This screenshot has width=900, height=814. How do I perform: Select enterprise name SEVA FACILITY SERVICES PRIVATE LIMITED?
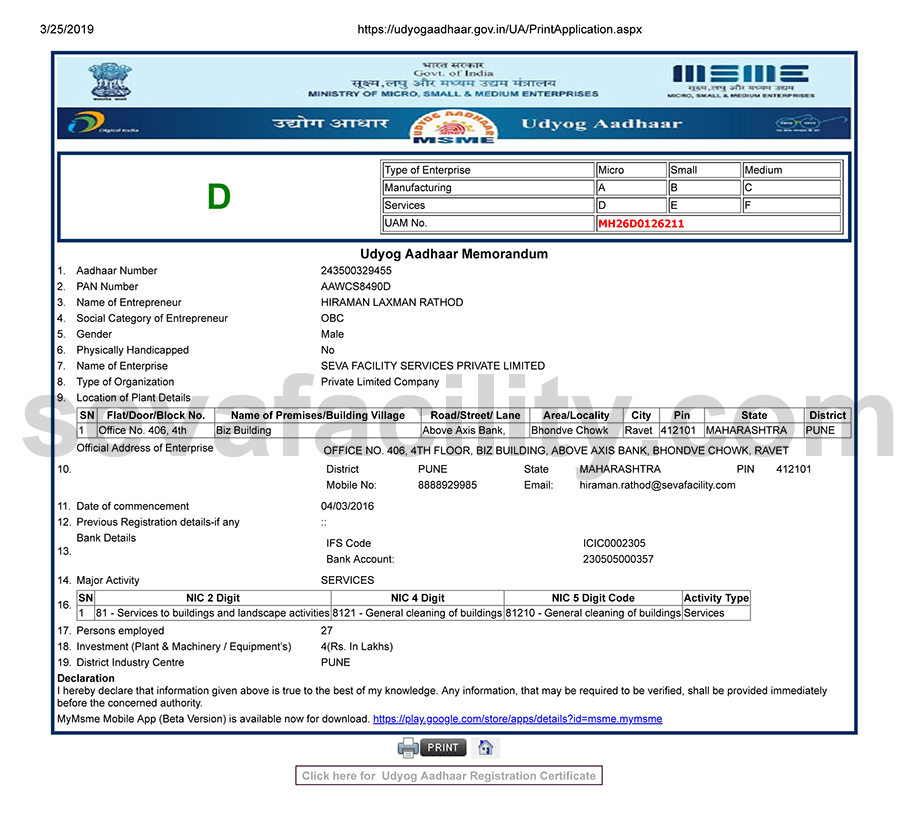click(x=433, y=366)
